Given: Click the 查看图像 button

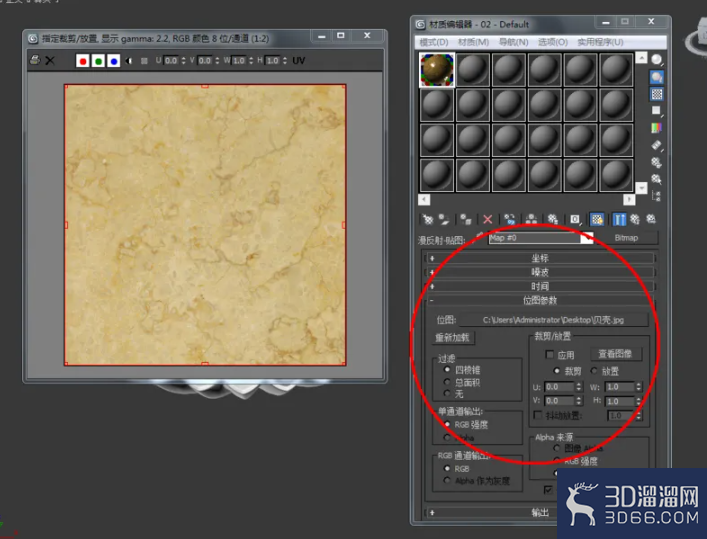Looking at the screenshot, I should (615, 354).
